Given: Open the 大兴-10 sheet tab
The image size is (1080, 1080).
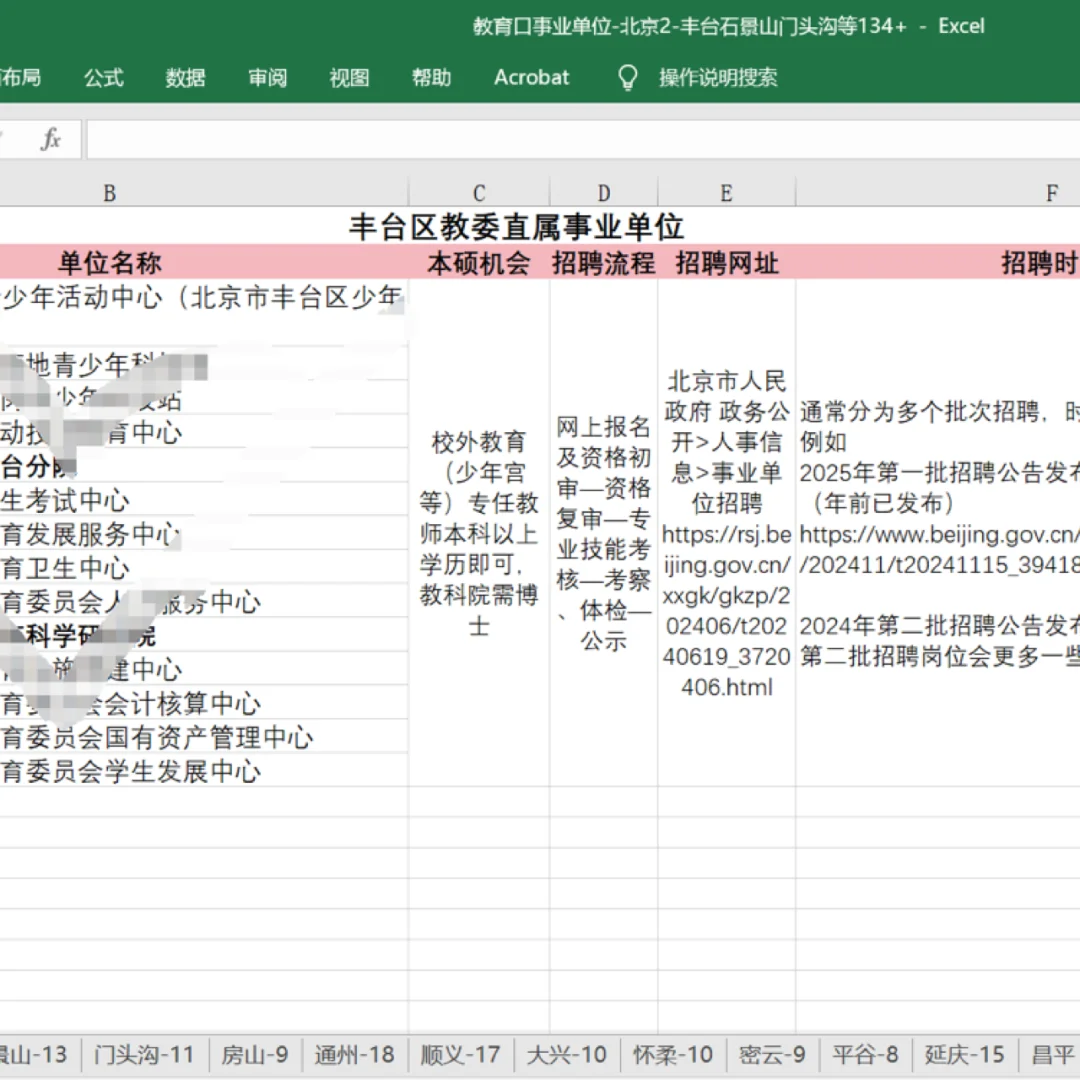Looking at the screenshot, I should 567,1054.
